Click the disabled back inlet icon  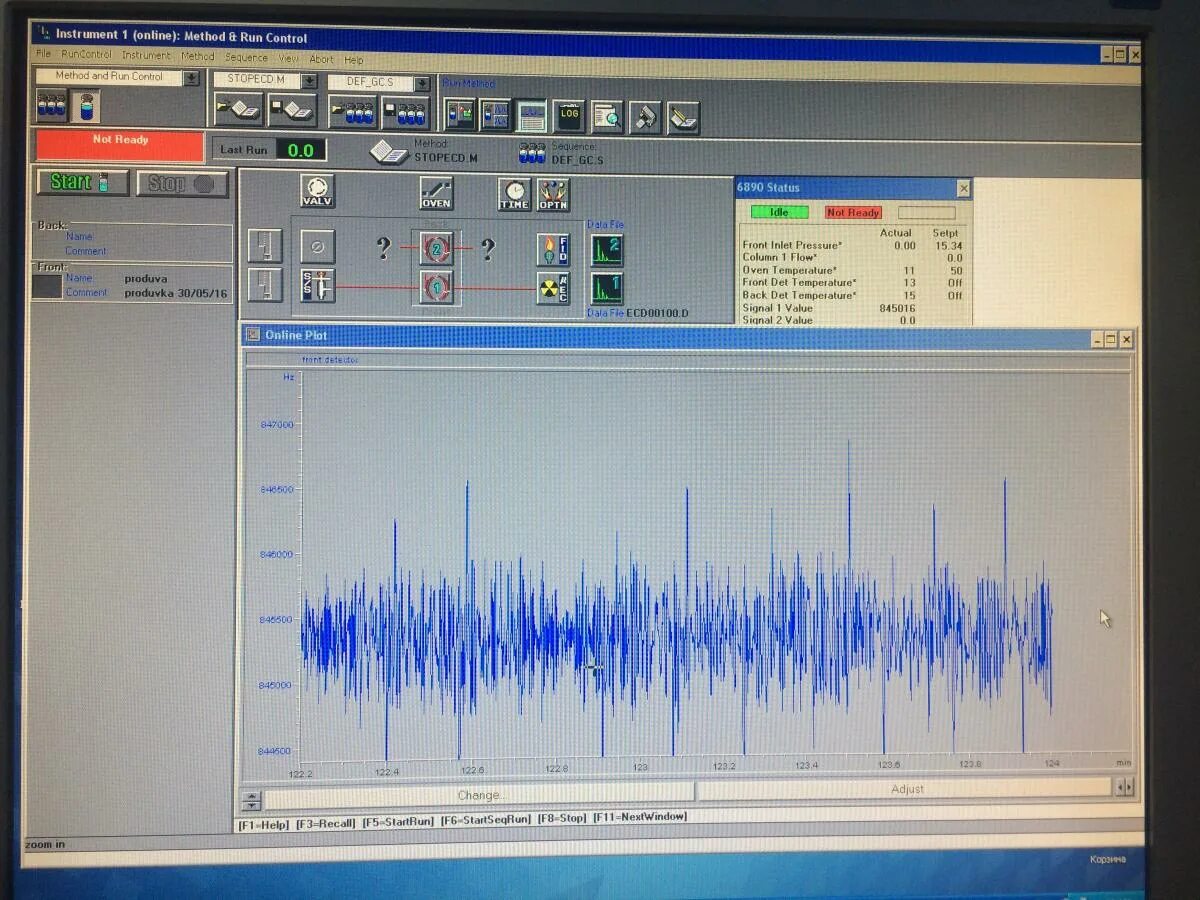click(x=318, y=246)
